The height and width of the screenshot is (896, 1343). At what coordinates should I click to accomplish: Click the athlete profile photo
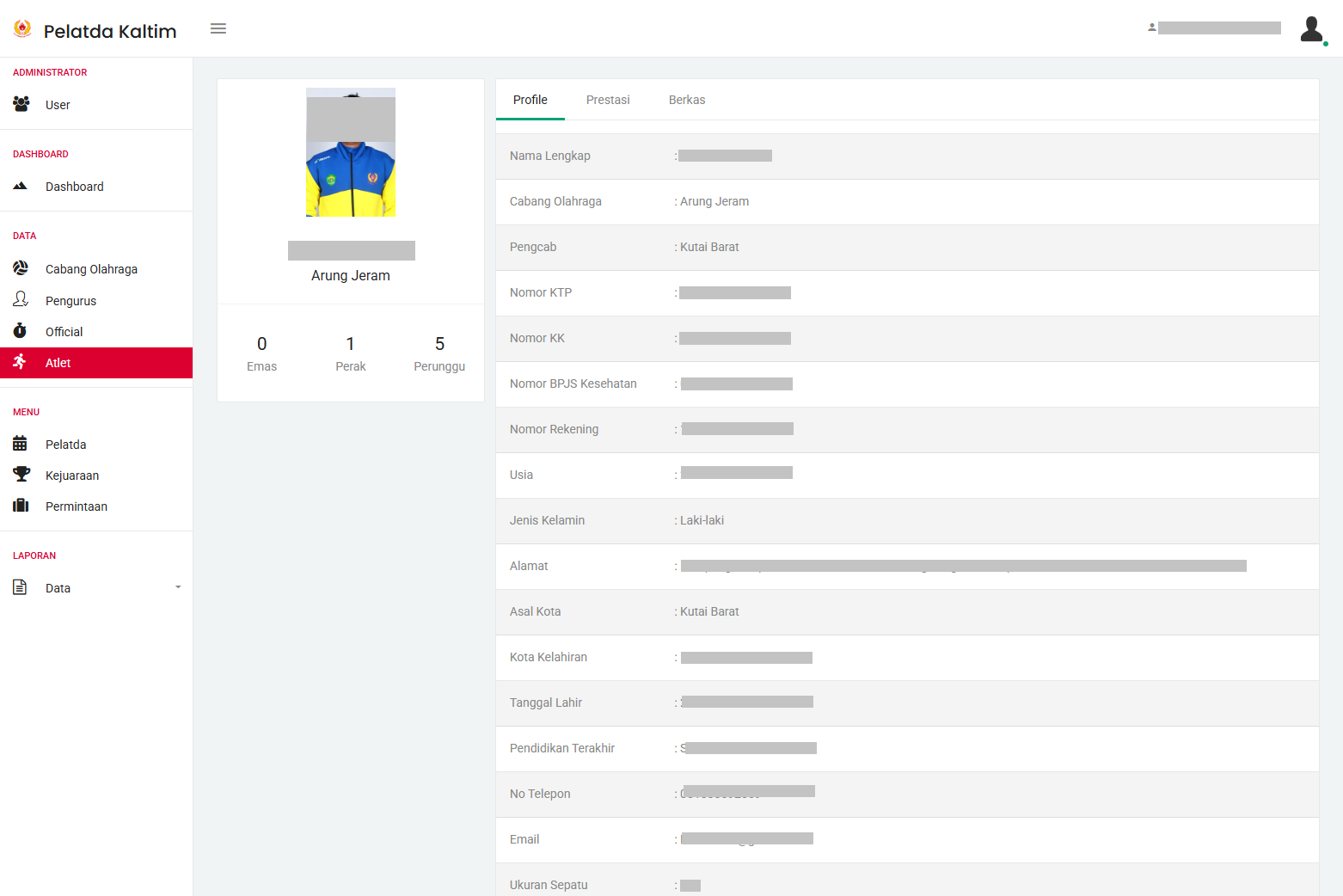coord(351,152)
